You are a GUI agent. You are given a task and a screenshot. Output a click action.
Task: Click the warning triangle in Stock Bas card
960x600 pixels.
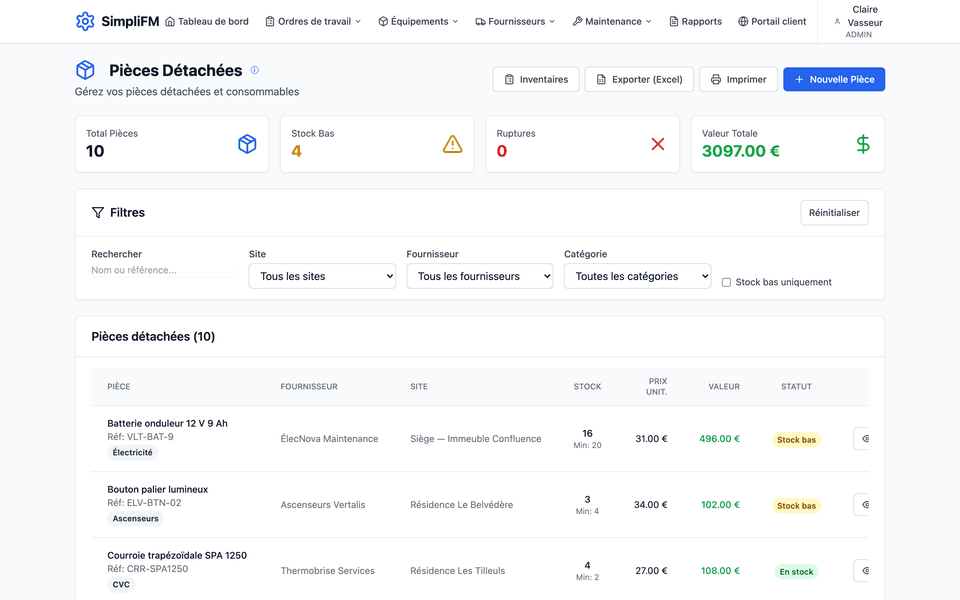(x=452, y=144)
